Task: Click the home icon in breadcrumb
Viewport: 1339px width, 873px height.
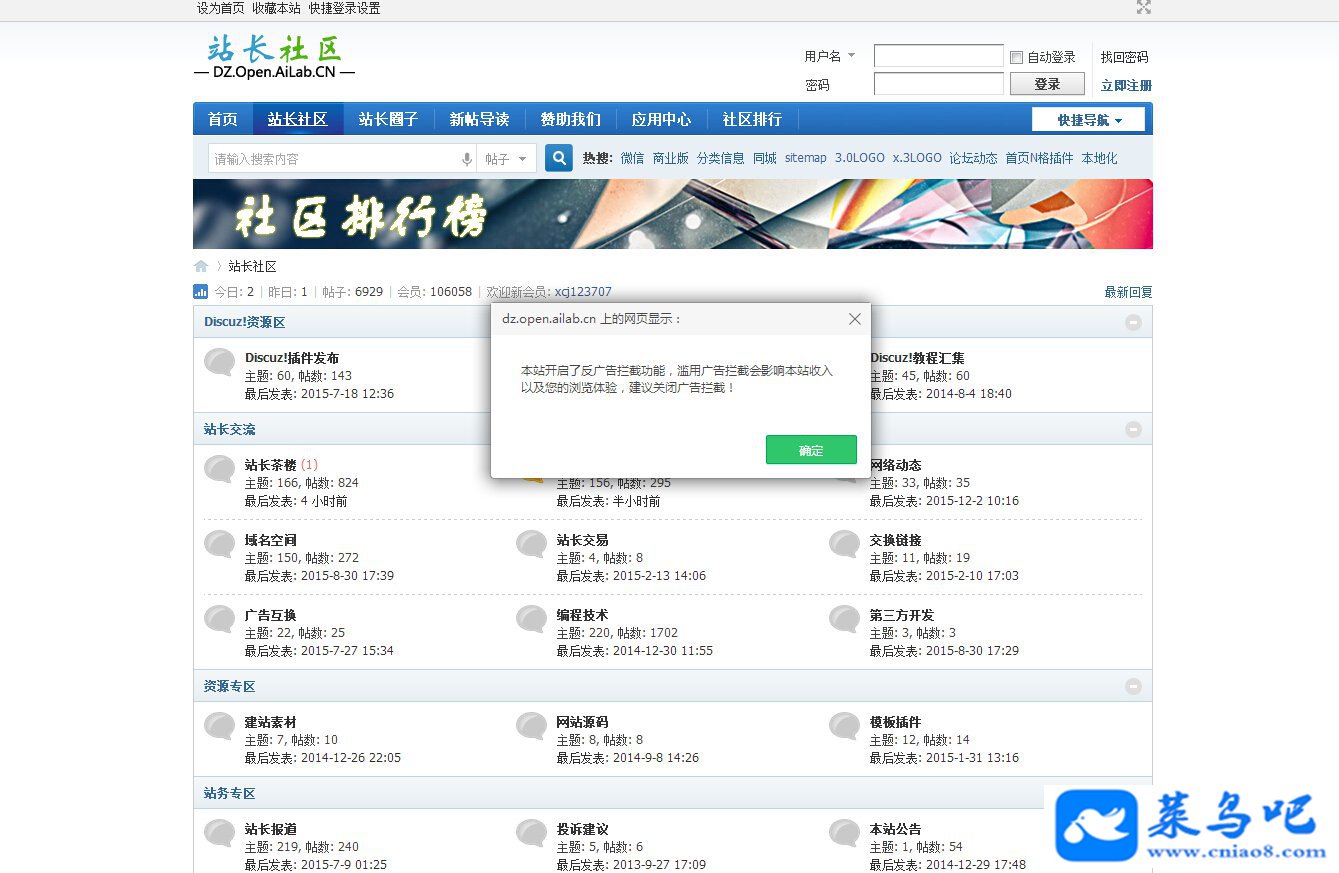Action: point(201,266)
